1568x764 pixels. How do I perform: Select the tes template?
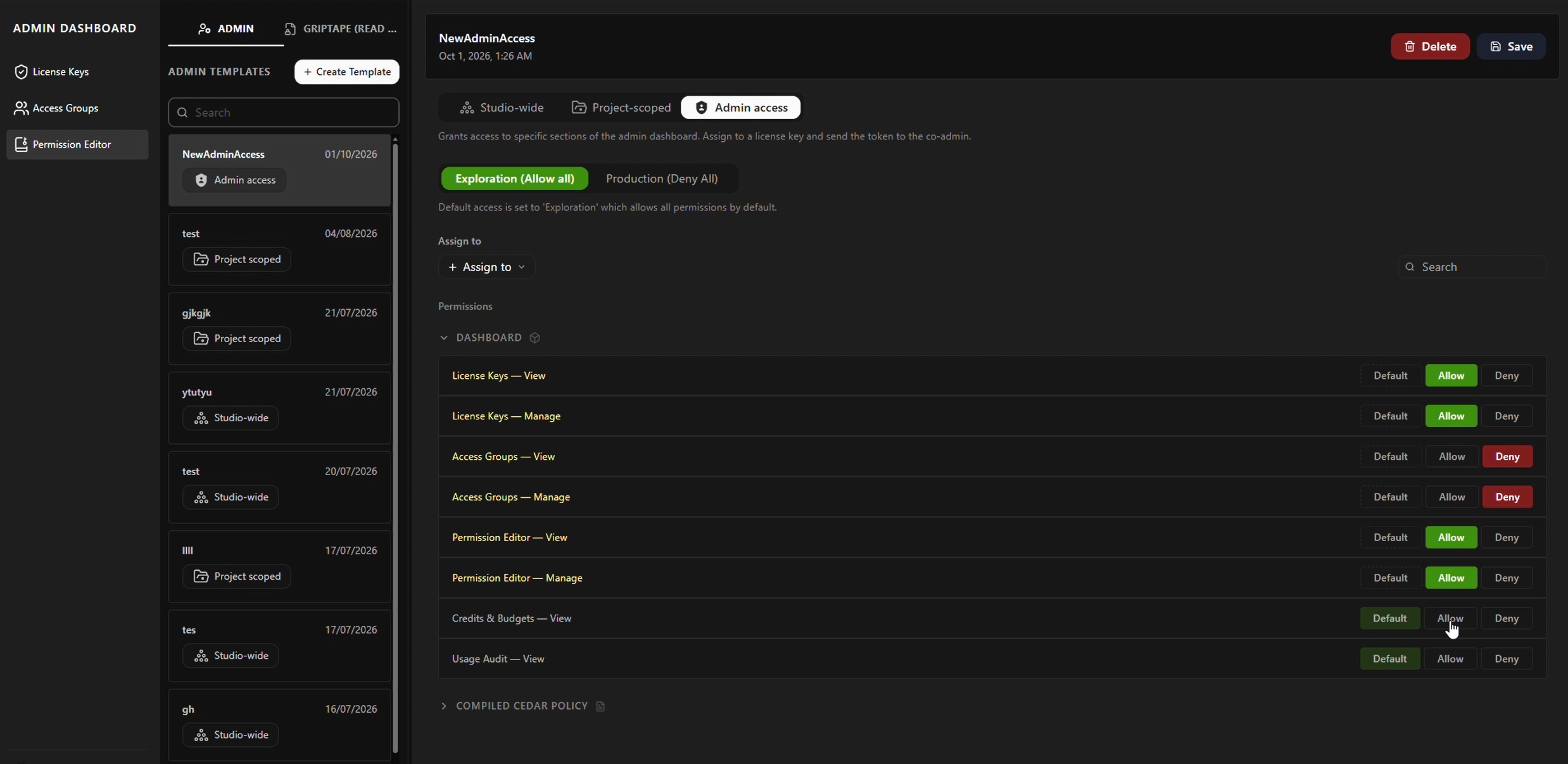pos(280,646)
